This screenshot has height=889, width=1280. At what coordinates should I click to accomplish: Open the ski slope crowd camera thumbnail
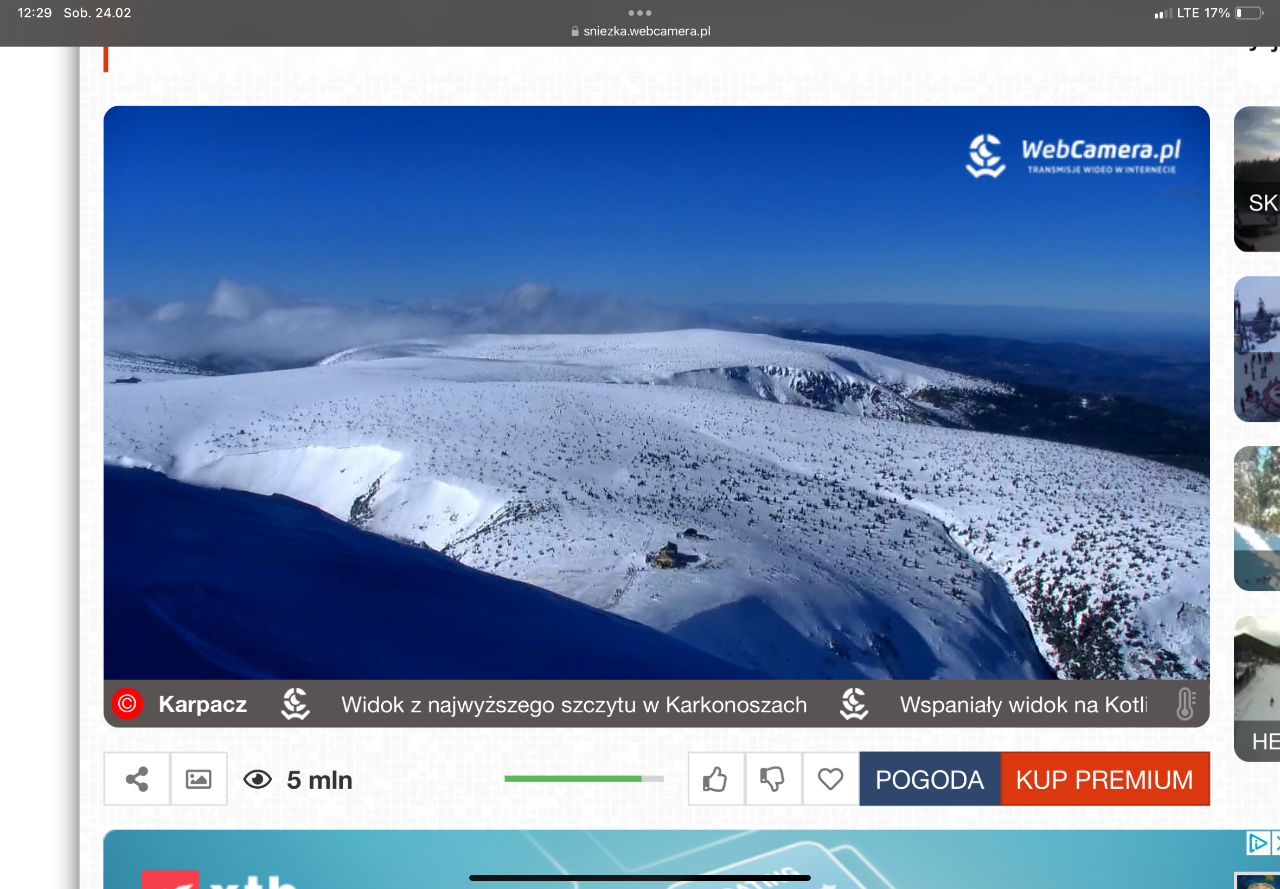pos(1257,349)
